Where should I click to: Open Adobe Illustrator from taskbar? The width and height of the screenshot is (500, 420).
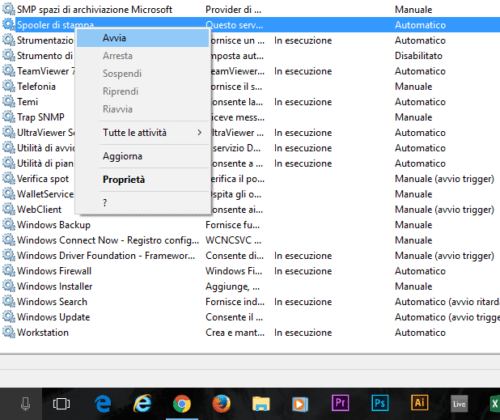click(x=419, y=403)
